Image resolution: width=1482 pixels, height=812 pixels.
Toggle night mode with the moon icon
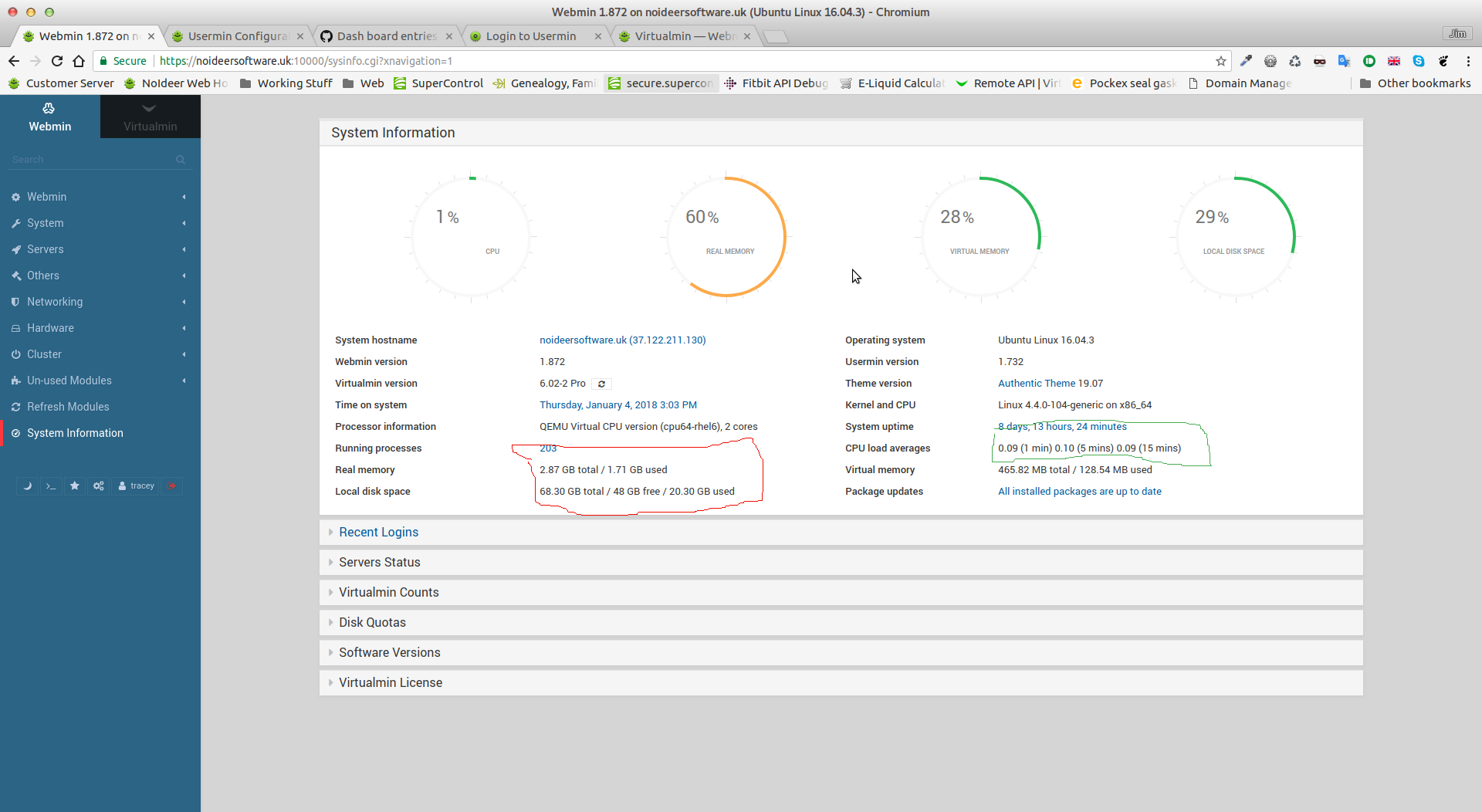27,486
